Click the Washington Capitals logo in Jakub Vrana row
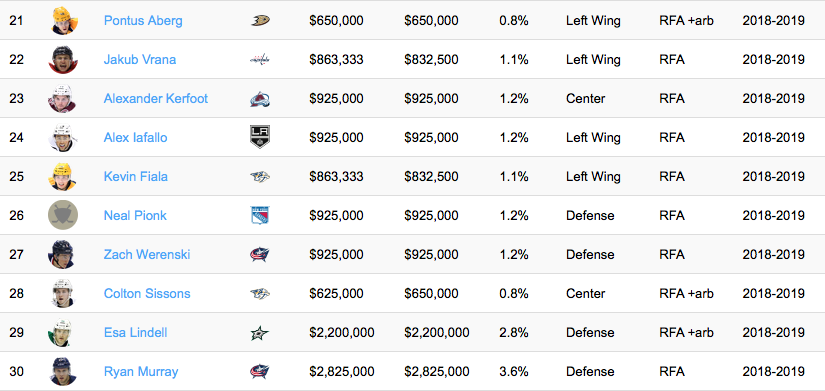Viewport: 825px width, 391px height. pos(260,59)
